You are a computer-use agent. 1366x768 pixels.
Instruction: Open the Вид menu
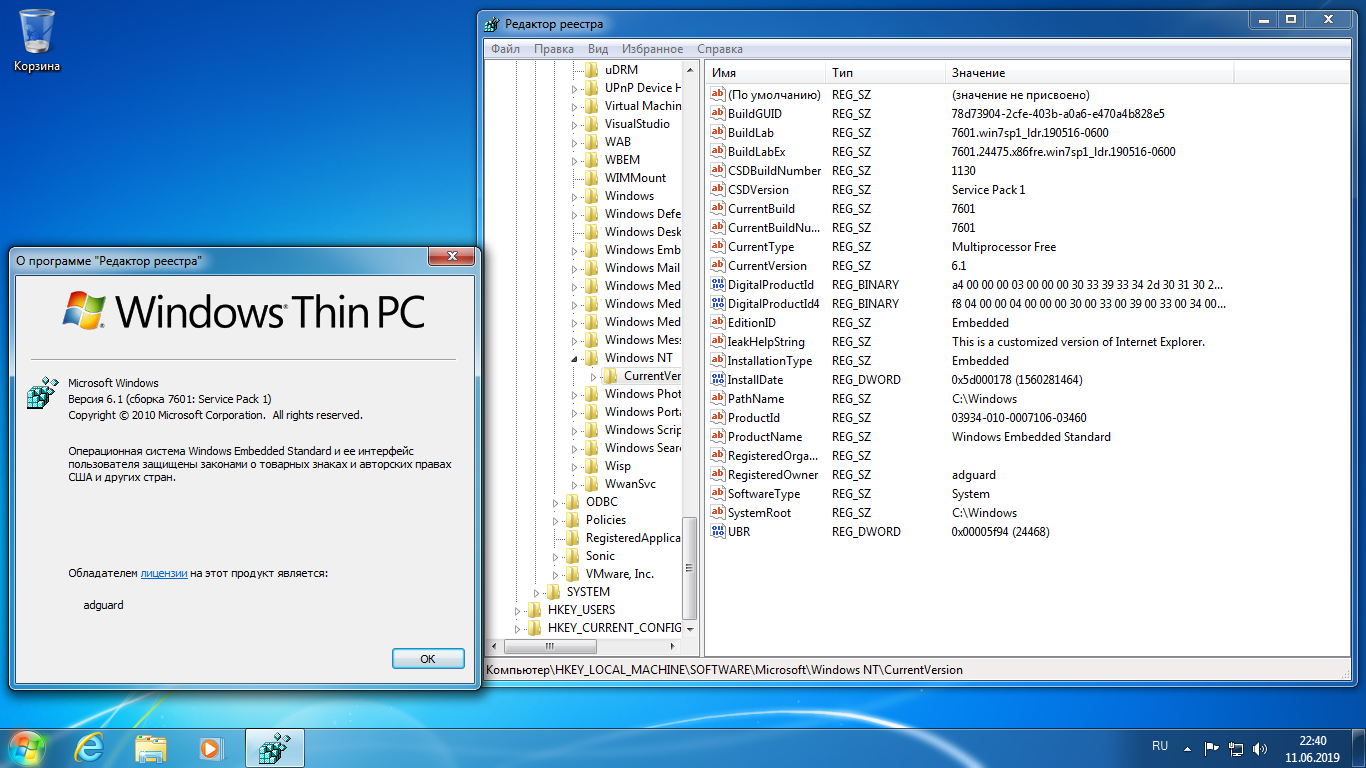tap(598, 49)
